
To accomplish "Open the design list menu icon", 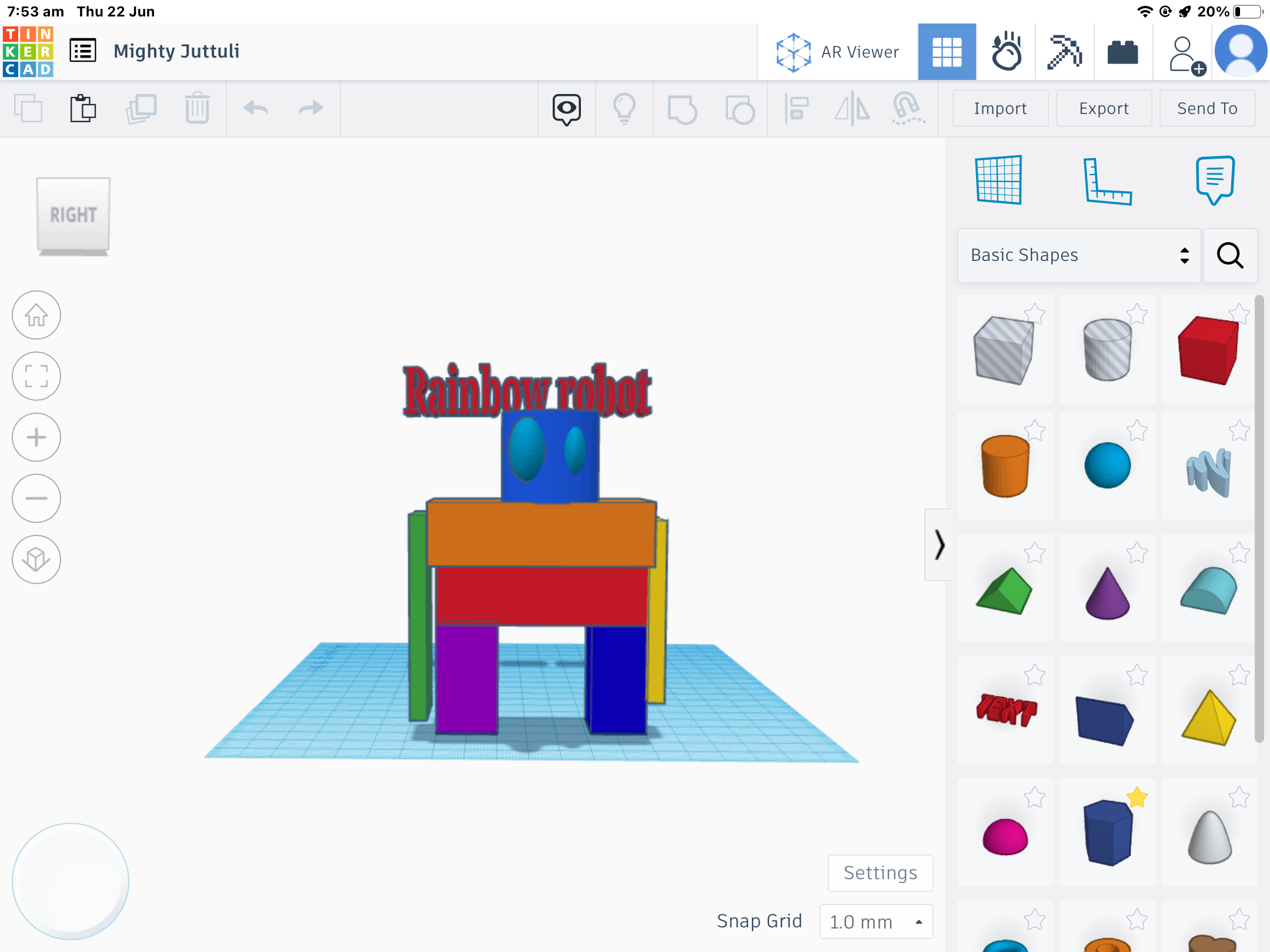I will coord(83,51).
